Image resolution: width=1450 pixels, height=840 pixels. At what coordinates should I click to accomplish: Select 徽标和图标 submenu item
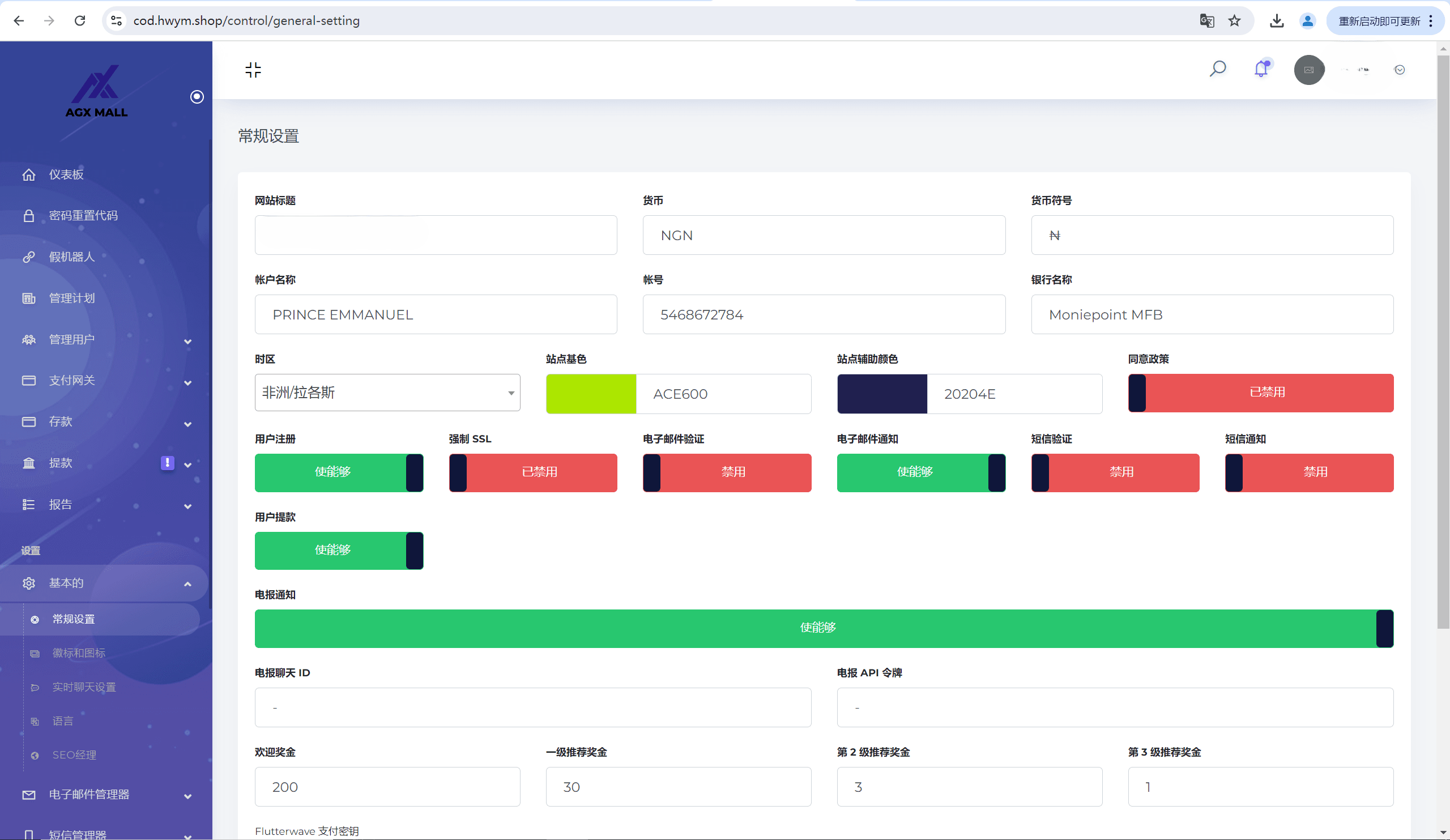click(79, 653)
